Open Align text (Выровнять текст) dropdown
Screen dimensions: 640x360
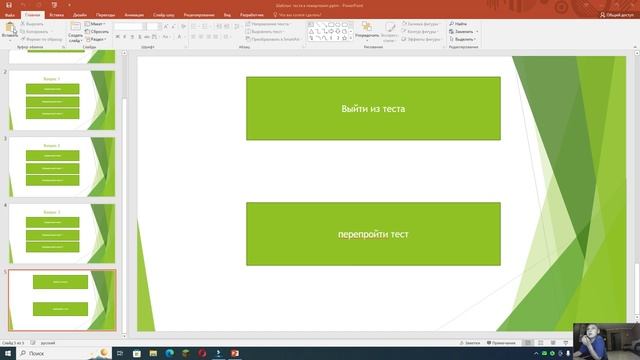pos(265,31)
